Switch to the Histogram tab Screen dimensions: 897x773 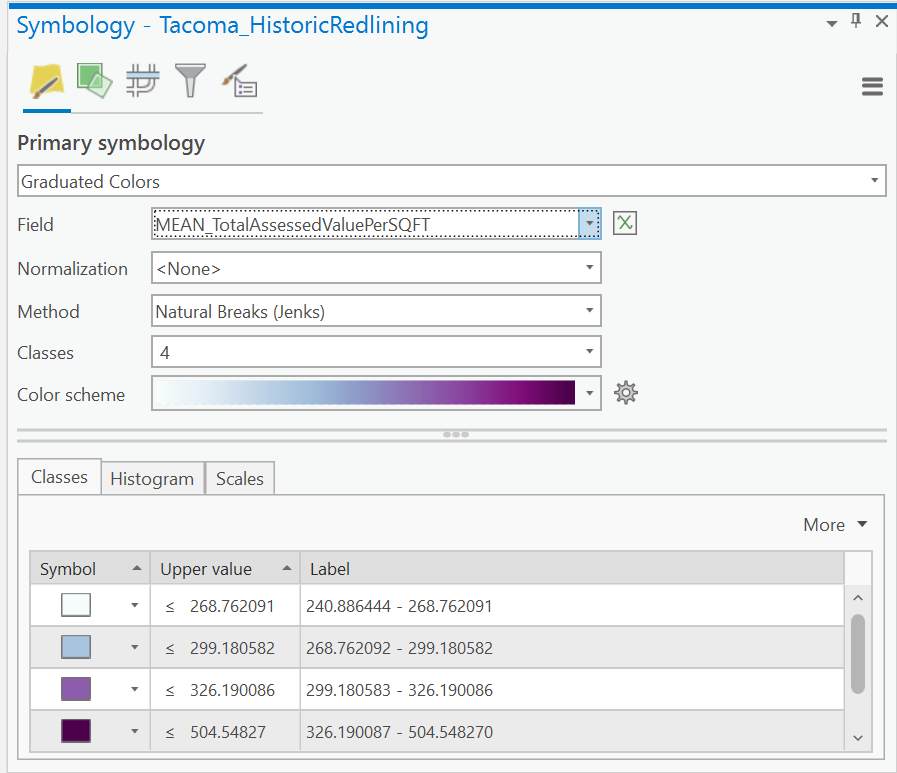pos(152,478)
